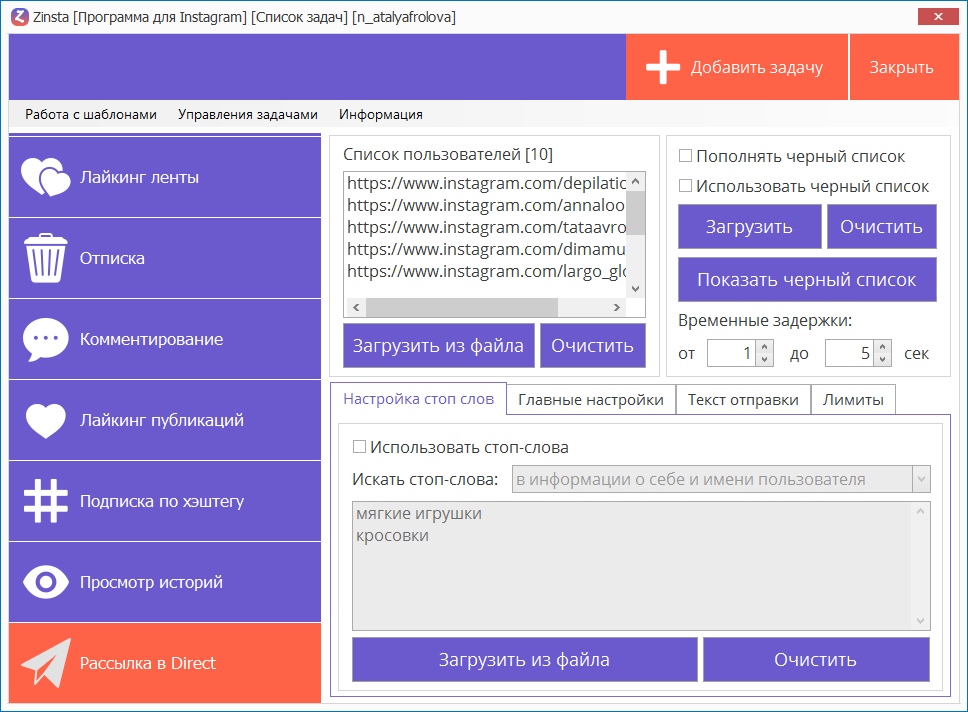Click the 'до' delay input field

coord(849,353)
